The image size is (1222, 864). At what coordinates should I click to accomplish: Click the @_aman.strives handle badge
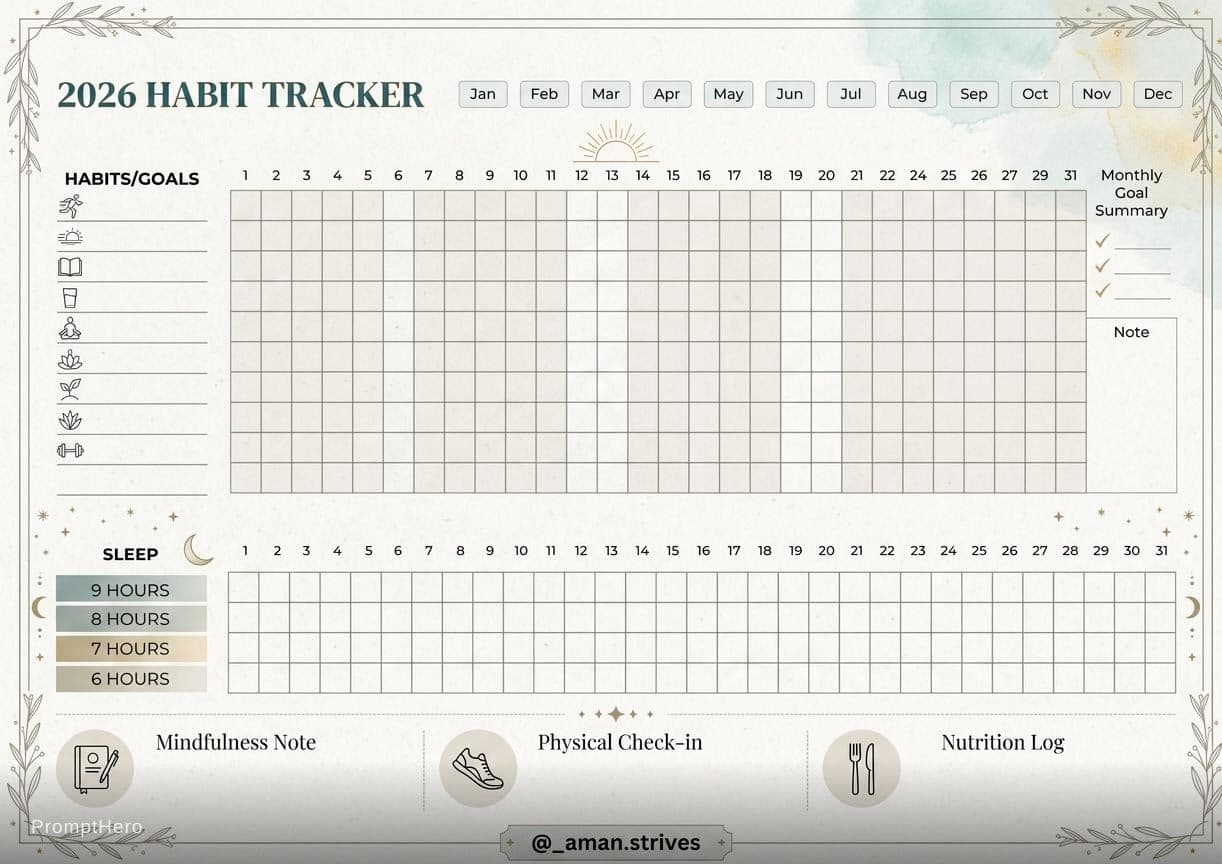(616, 843)
